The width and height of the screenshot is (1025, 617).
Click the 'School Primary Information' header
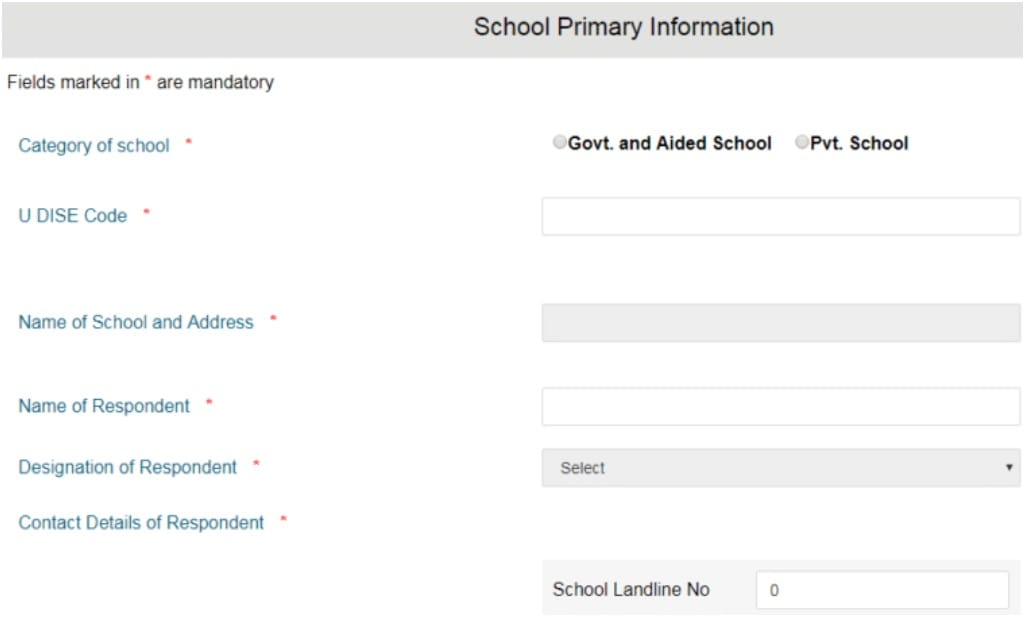pyautogui.click(x=623, y=27)
